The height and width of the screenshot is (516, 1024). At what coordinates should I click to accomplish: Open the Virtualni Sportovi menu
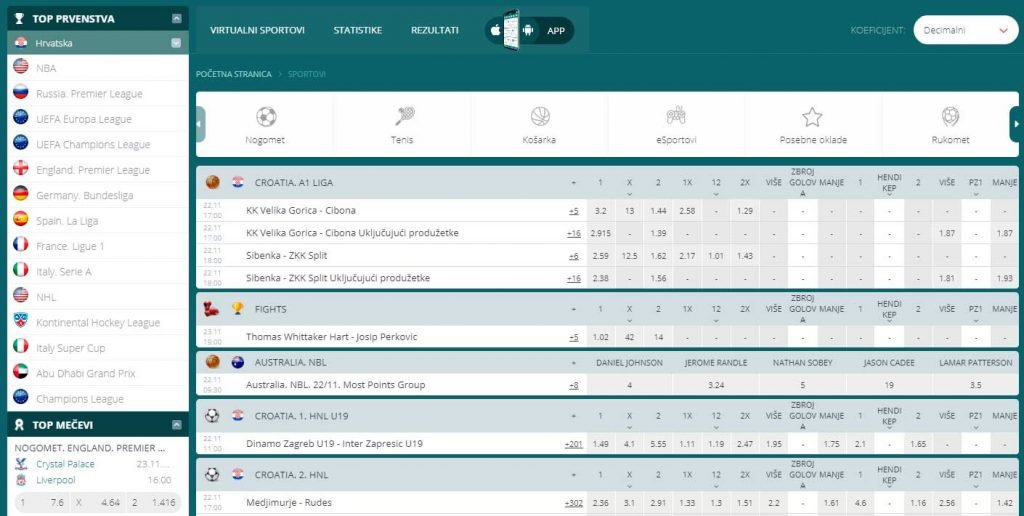point(257,30)
